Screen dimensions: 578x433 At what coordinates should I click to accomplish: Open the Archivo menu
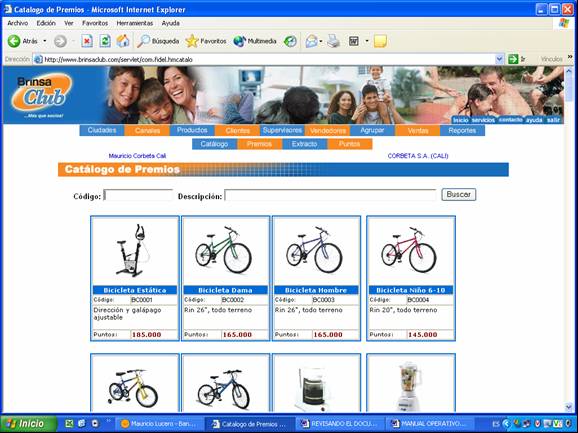pyautogui.click(x=18, y=23)
